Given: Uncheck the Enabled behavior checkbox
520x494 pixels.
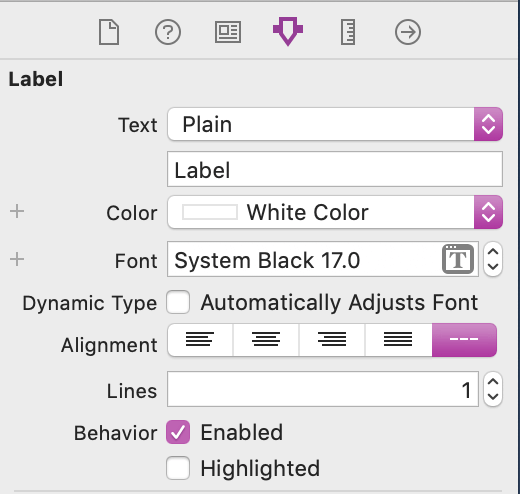Looking at the screenshot, I should click(x=178, y=432).
